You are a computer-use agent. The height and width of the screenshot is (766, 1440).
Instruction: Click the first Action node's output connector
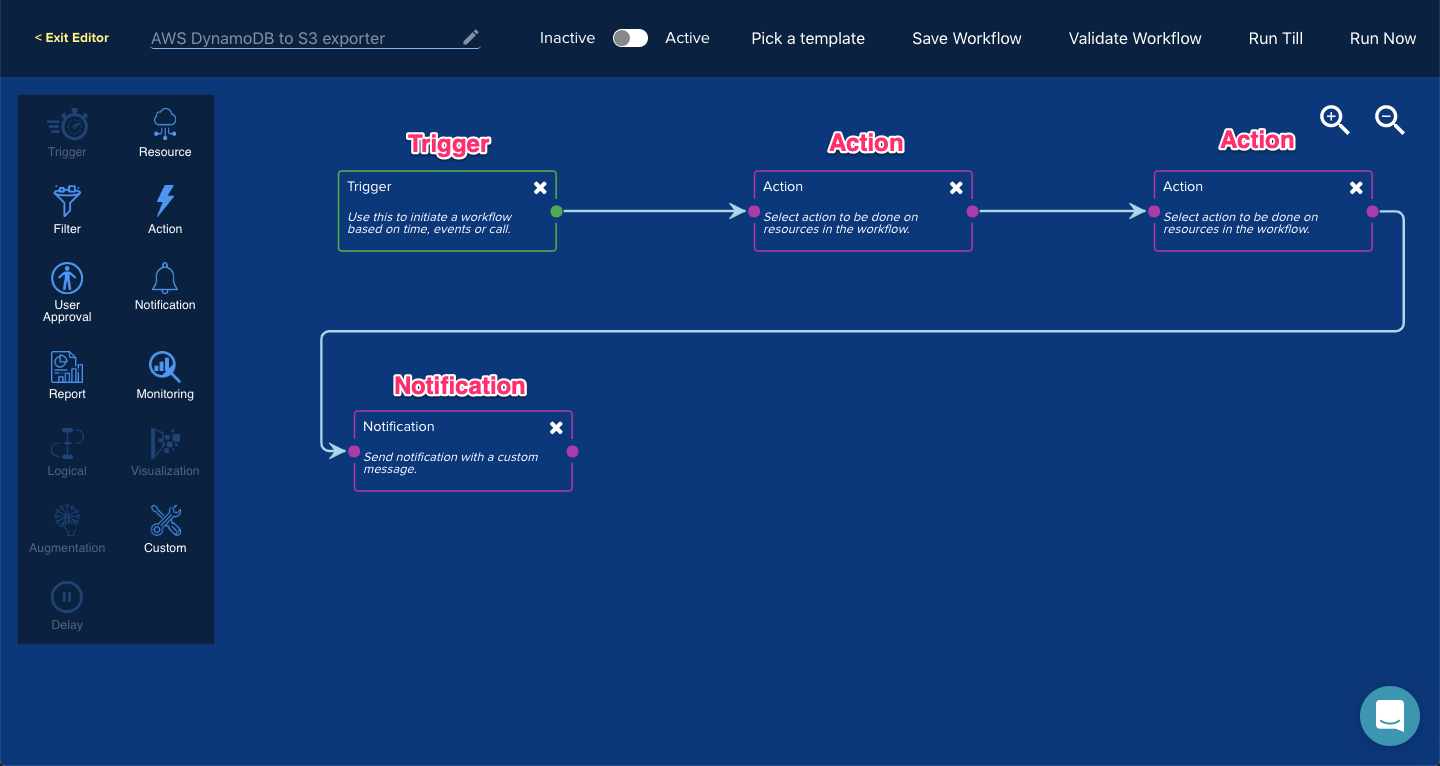pos(972,211)
